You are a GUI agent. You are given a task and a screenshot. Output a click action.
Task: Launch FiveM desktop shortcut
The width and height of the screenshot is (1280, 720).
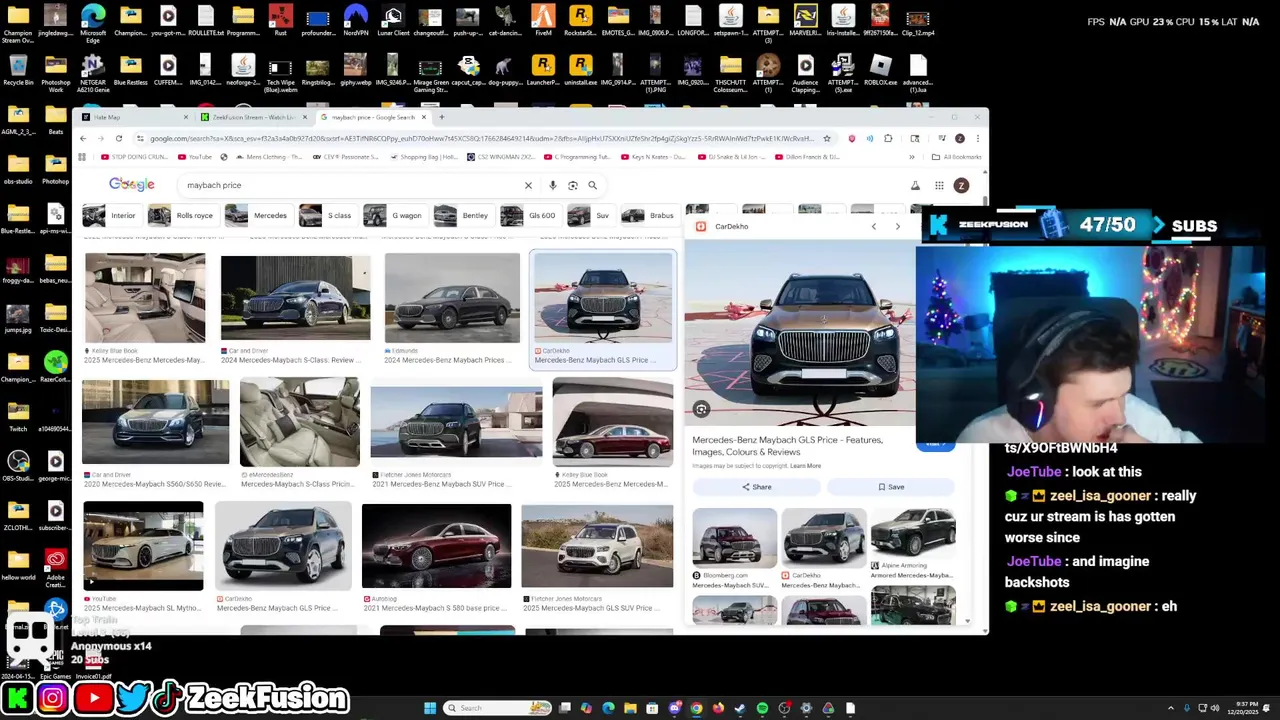click(543, 22)
